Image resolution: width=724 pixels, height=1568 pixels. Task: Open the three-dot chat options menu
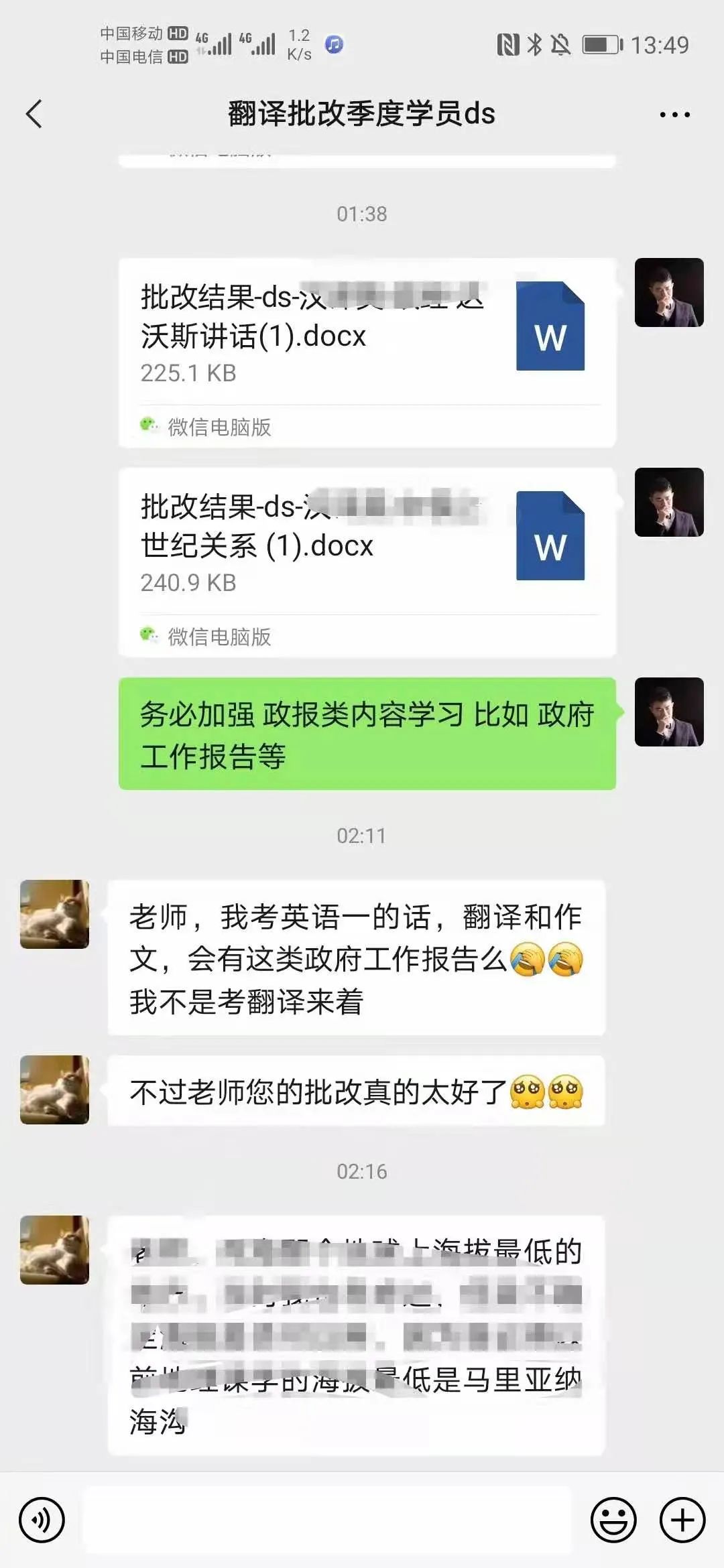(x=674, y=115)
